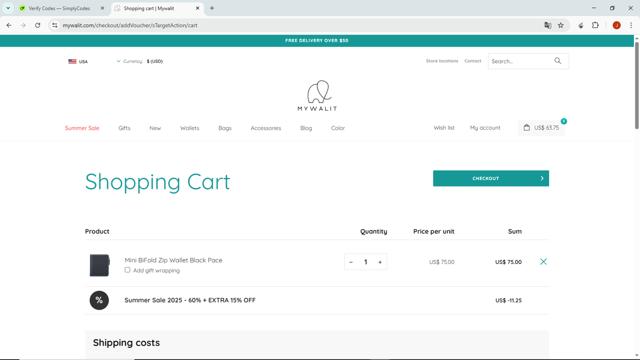
Task: Open the Color menu item
Action: coord(338,128)
